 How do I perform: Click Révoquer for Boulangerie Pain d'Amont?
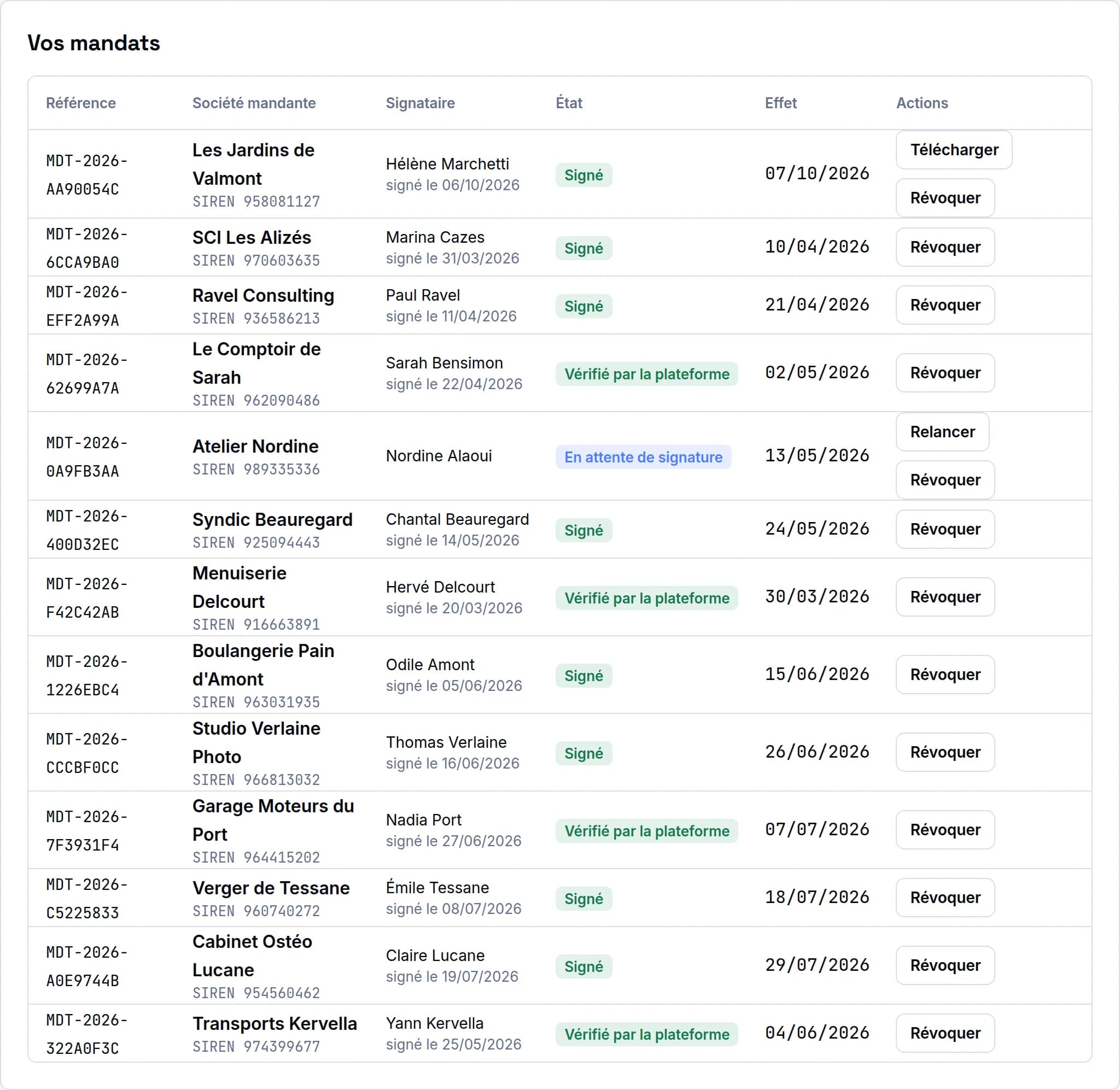coord(946,675)
